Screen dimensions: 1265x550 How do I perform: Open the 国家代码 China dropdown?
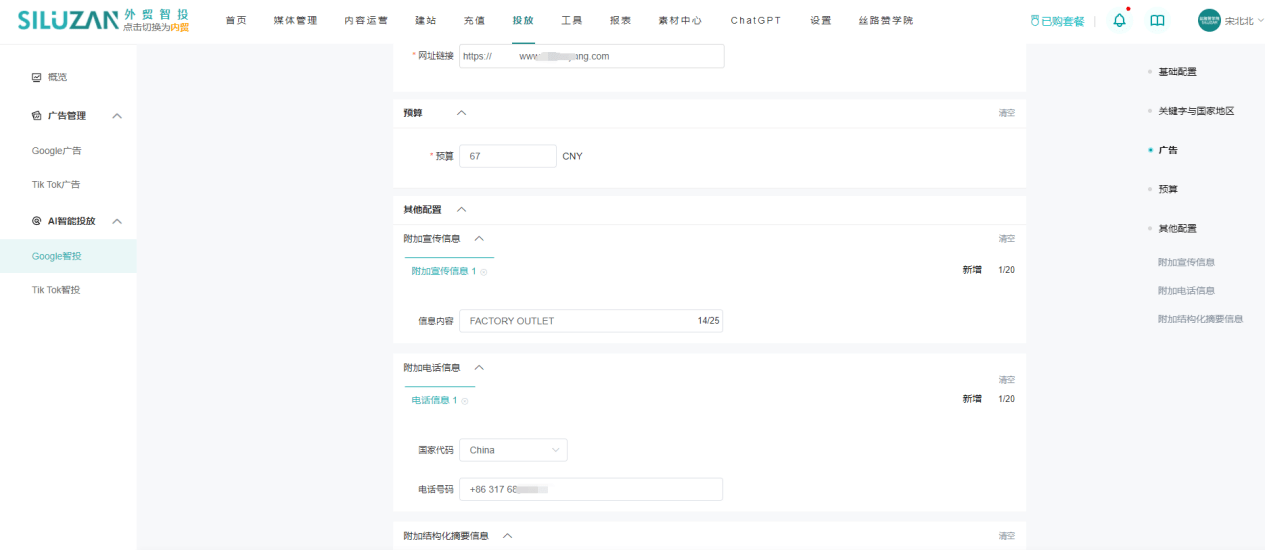pyautogui.click(x=513, y=450)
